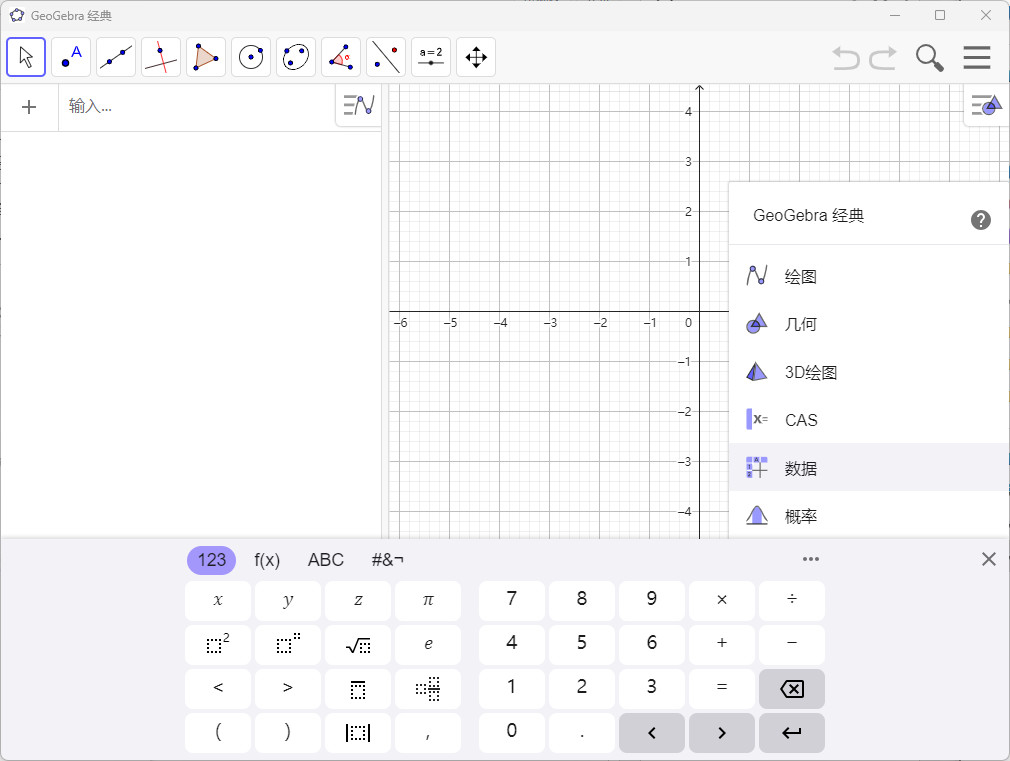This screenshot has height=761, width=1010.
Task: Tap the square exponent key
Action: (x=218, y=644)
